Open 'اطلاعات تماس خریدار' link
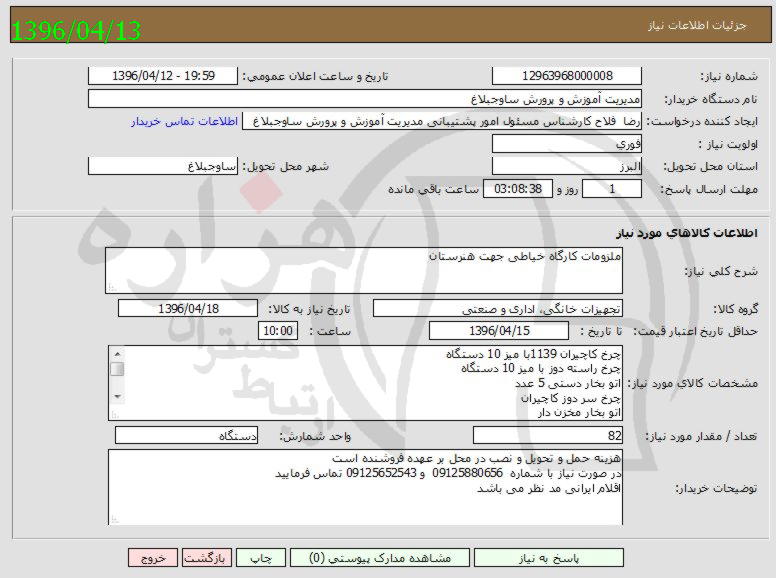776x578 pixels. (185, 121)
